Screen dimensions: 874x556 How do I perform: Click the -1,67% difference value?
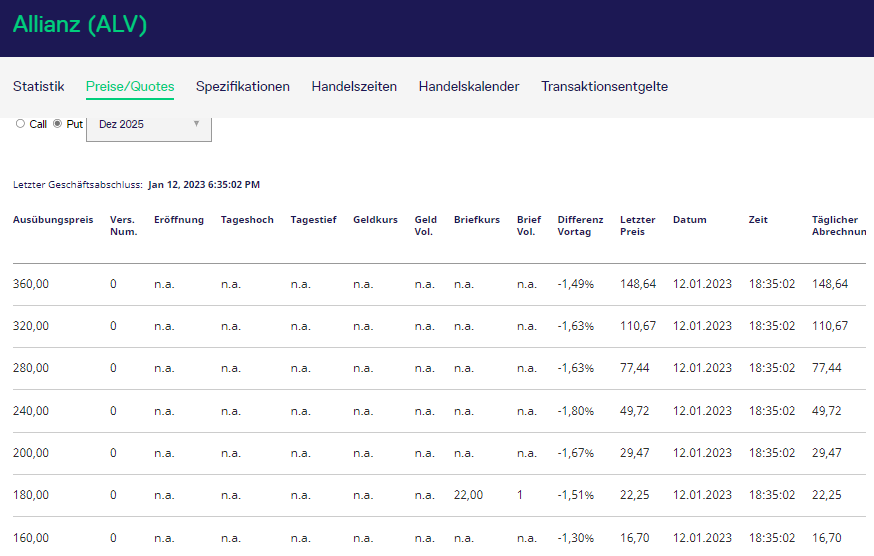point(576,453)
